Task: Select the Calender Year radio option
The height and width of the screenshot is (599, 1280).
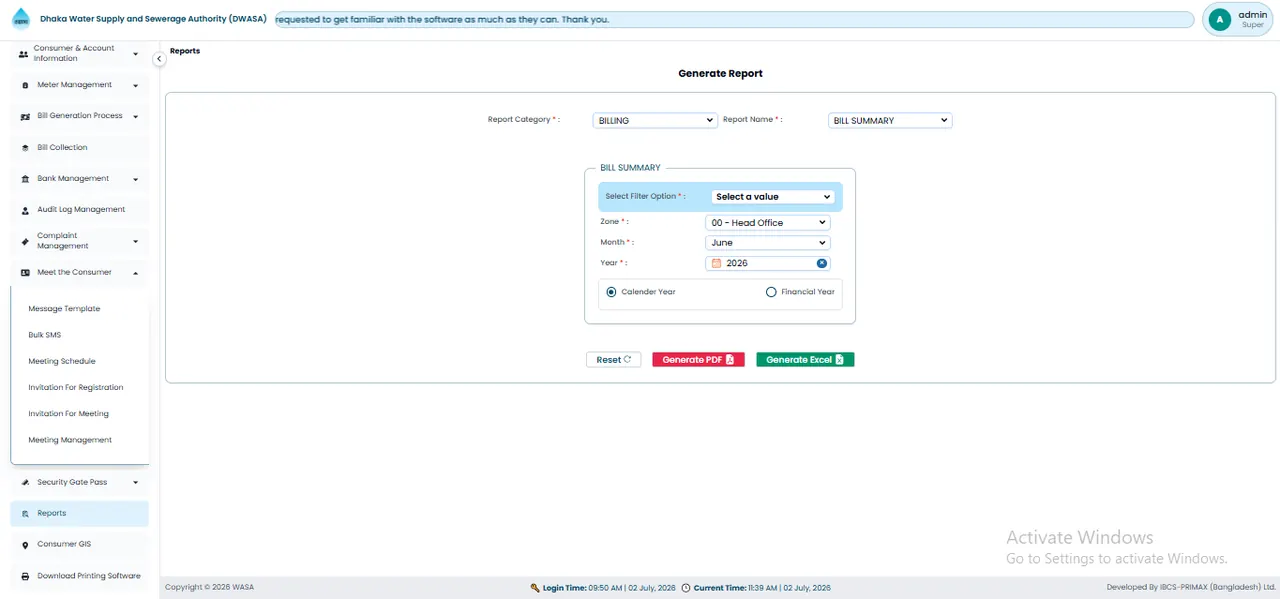Action: pyautogui.click(x=611, y=292)
